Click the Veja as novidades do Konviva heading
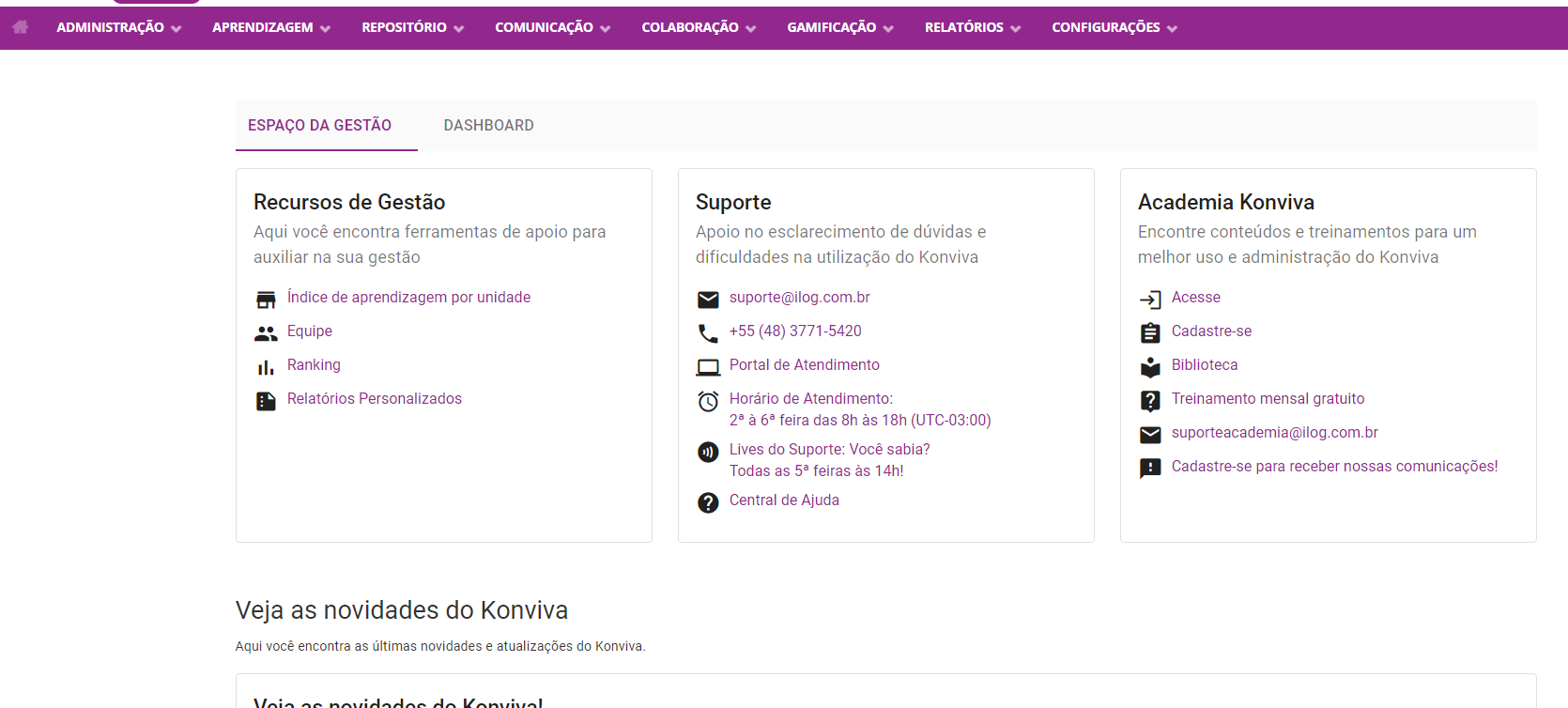 click(x=402, y=610)
